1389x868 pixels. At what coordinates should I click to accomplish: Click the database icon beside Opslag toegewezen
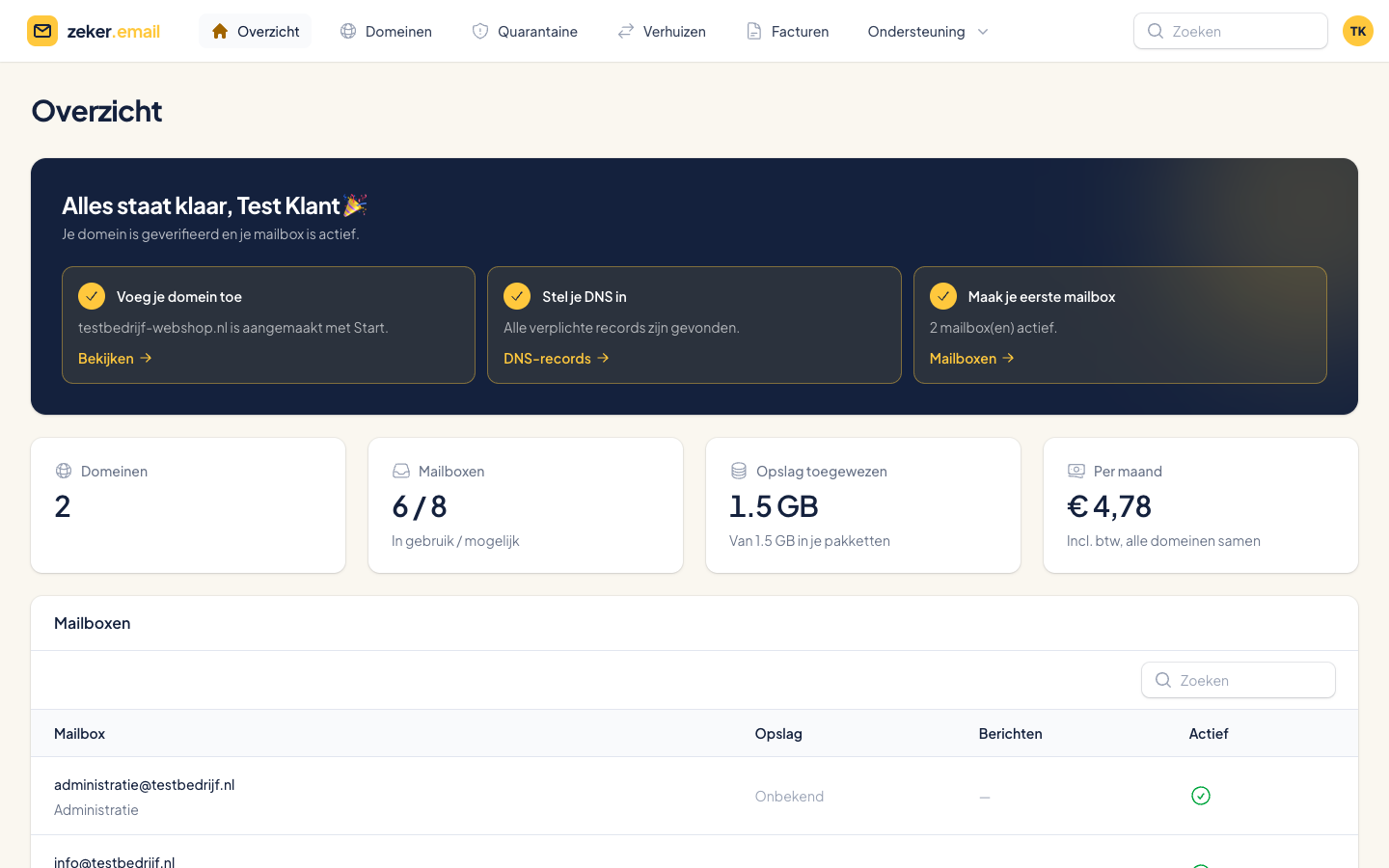click(739, 471)
